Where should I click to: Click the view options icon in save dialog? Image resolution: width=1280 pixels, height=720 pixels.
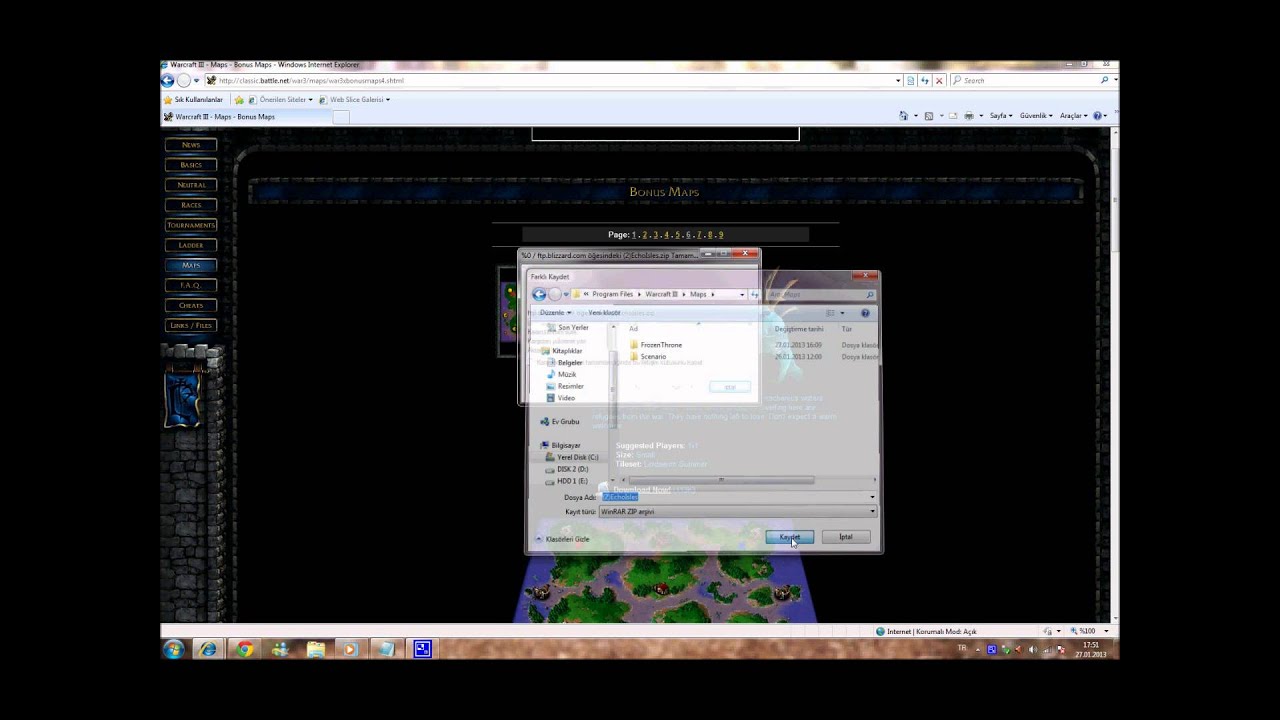pos(831,313)
